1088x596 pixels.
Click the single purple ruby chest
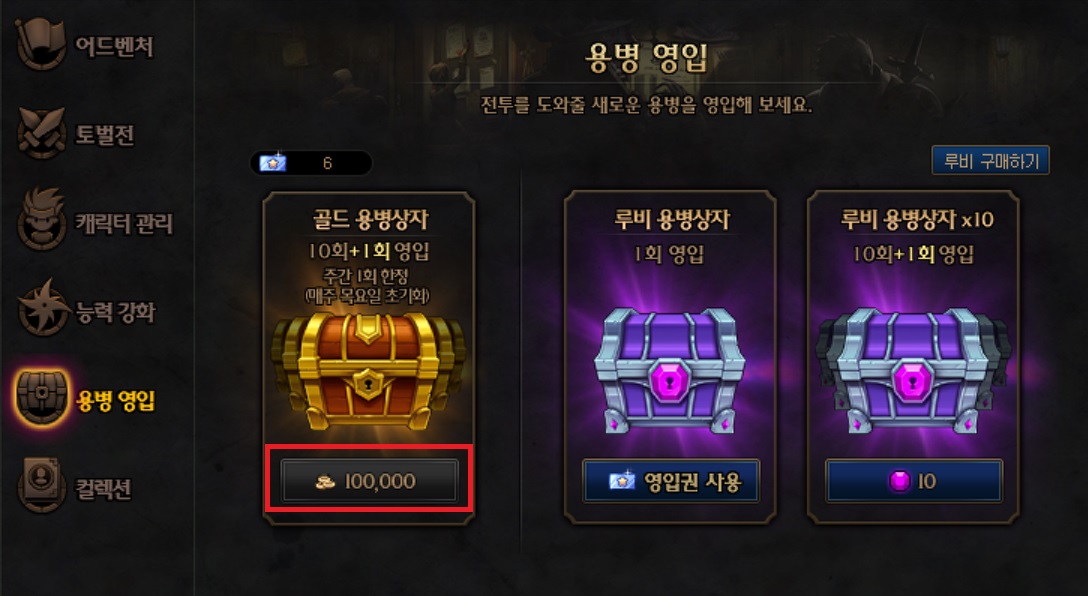(x=670, y=373)
